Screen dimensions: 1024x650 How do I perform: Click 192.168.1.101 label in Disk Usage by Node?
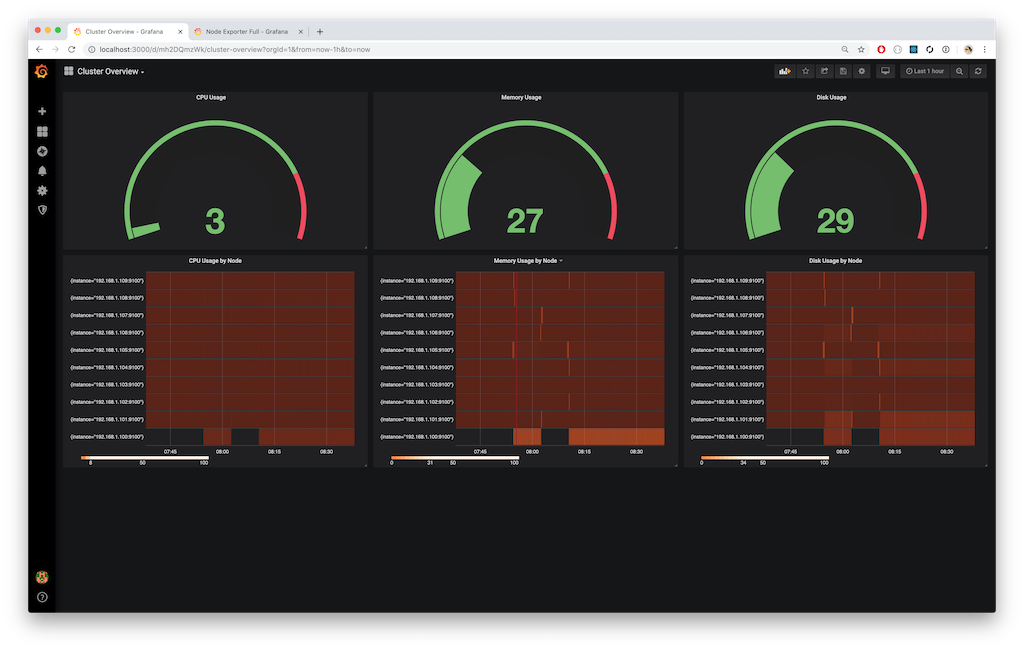point(727,419)
